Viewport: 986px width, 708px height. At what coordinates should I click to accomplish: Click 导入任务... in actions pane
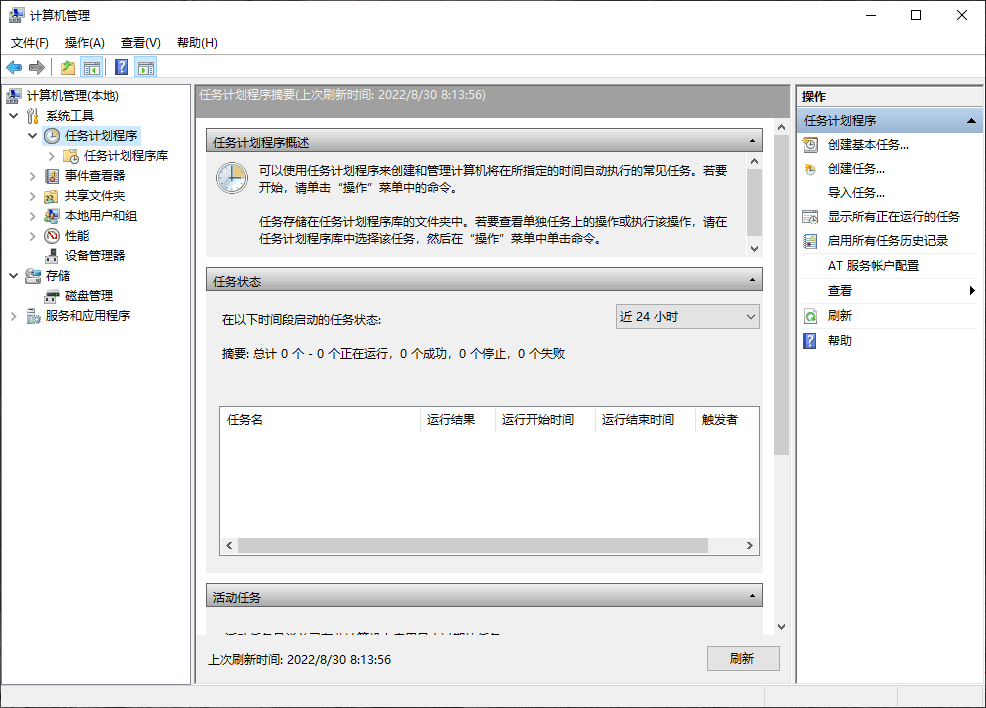856,192
